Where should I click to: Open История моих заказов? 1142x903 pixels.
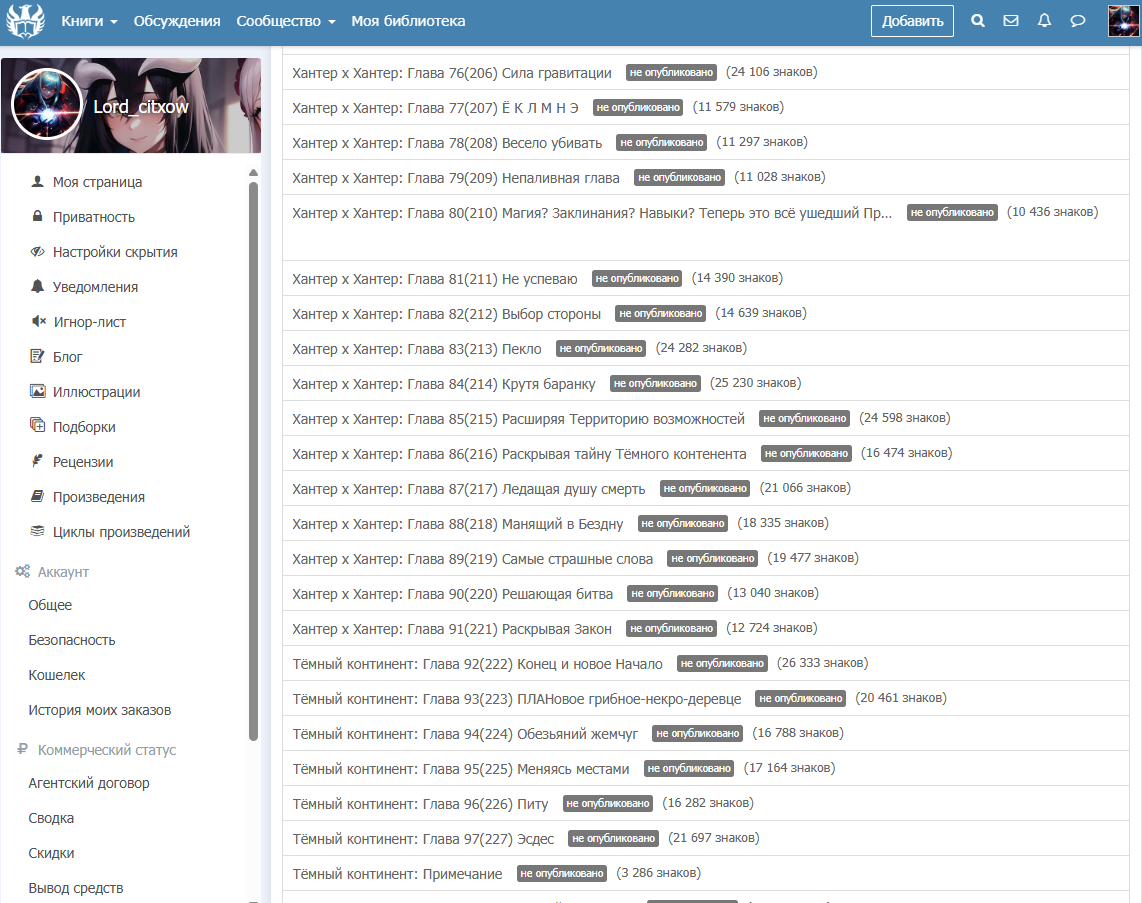click(x=100, y=710)
